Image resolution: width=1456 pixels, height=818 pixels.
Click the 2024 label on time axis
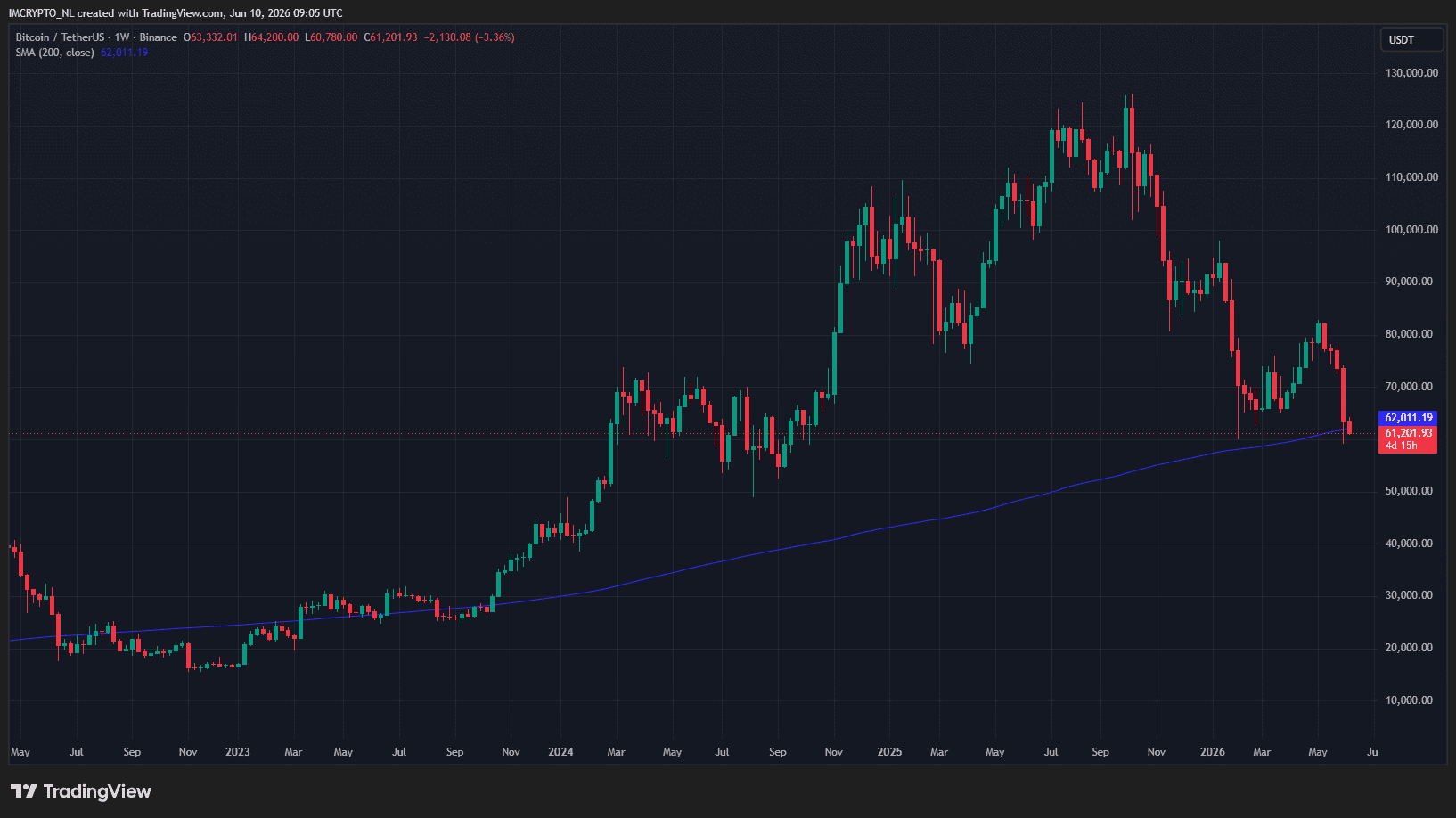click(560, 752)
